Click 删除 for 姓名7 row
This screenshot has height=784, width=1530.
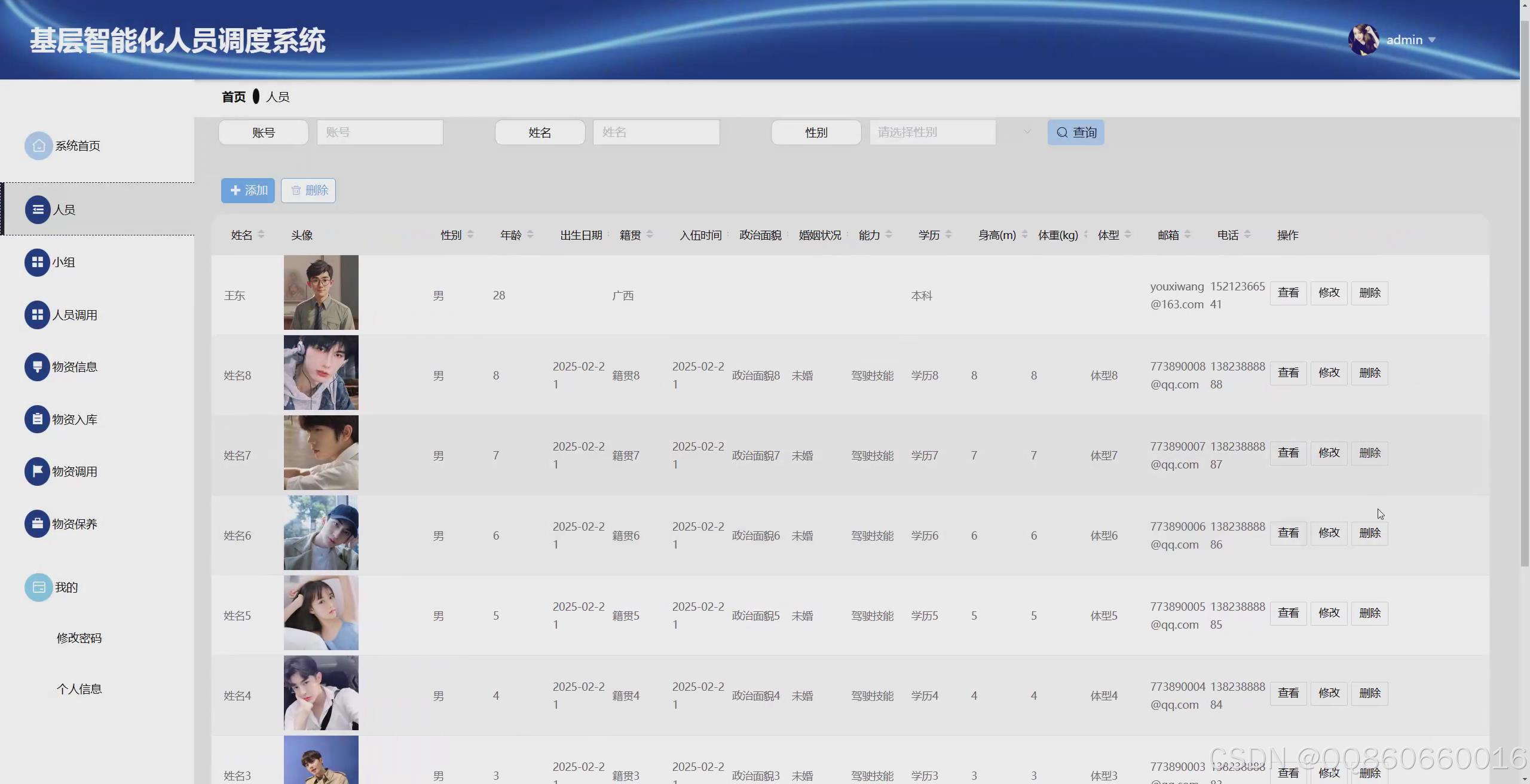pyautogui.click(x=1370, y=453)
